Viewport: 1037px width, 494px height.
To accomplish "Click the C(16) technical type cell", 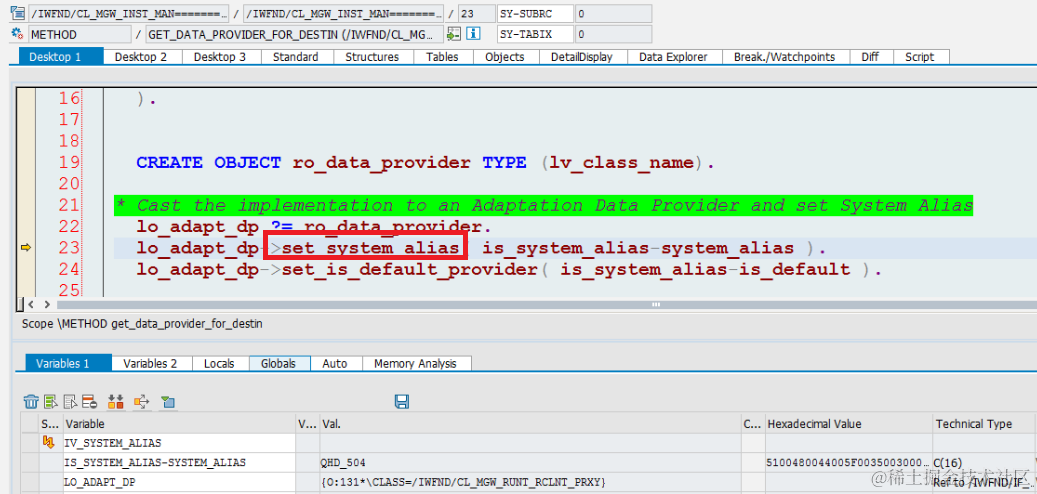I will point(983,462).
